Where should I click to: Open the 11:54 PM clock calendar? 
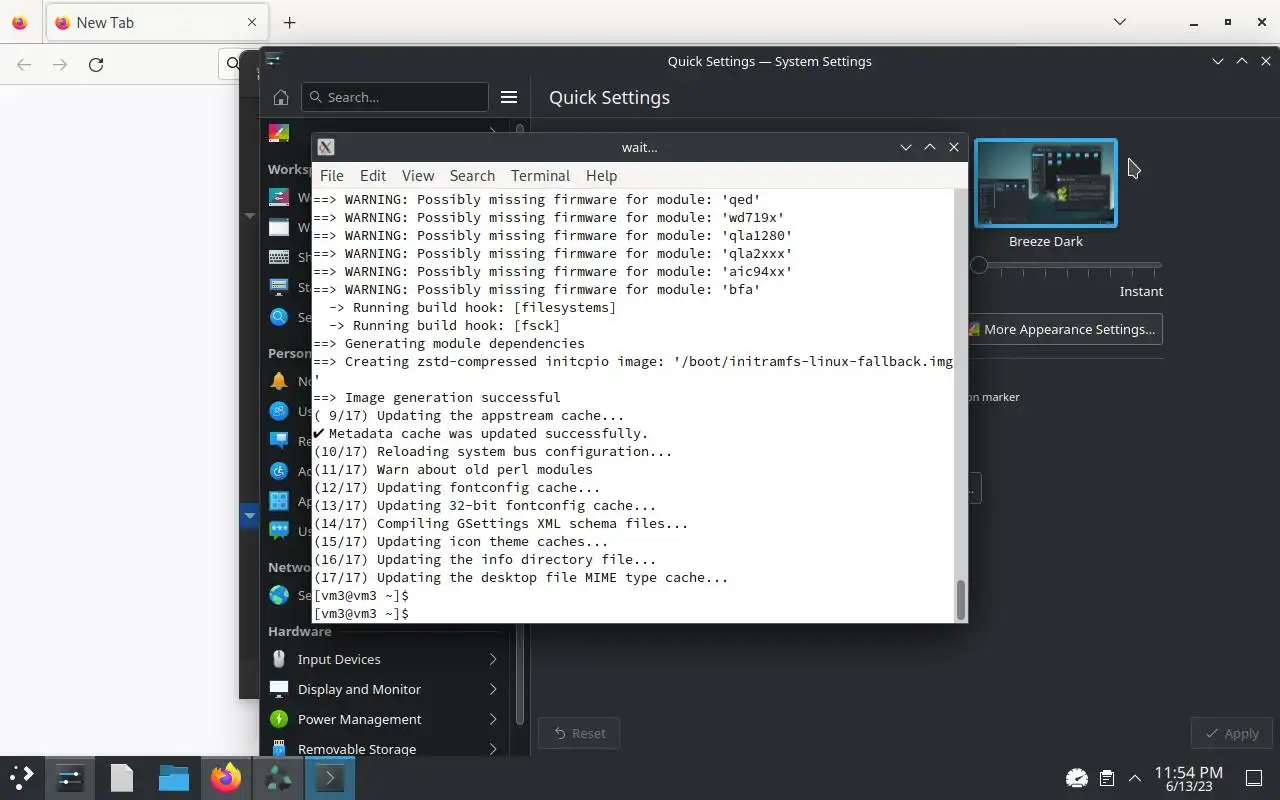[1188, 778]
